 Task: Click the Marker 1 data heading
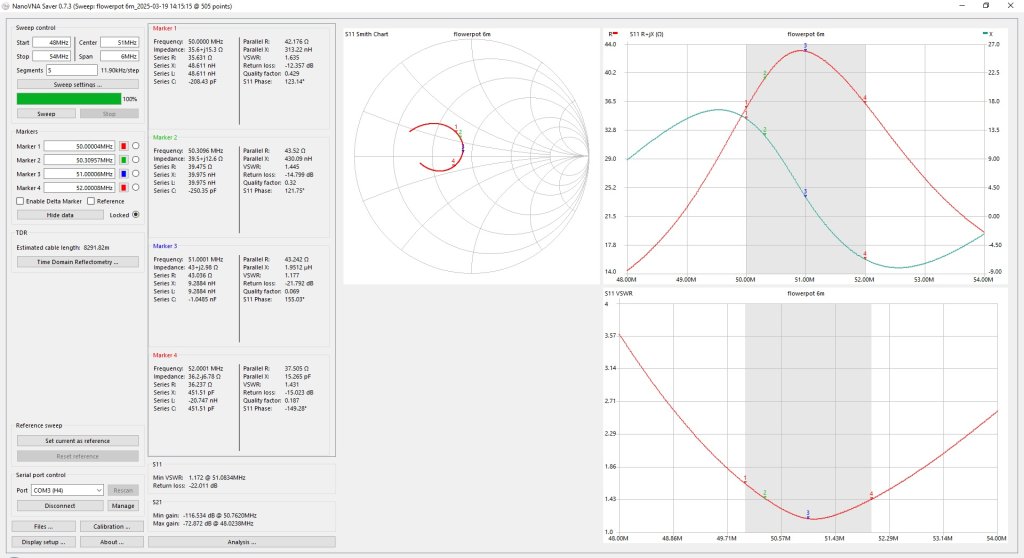(165, 29)
